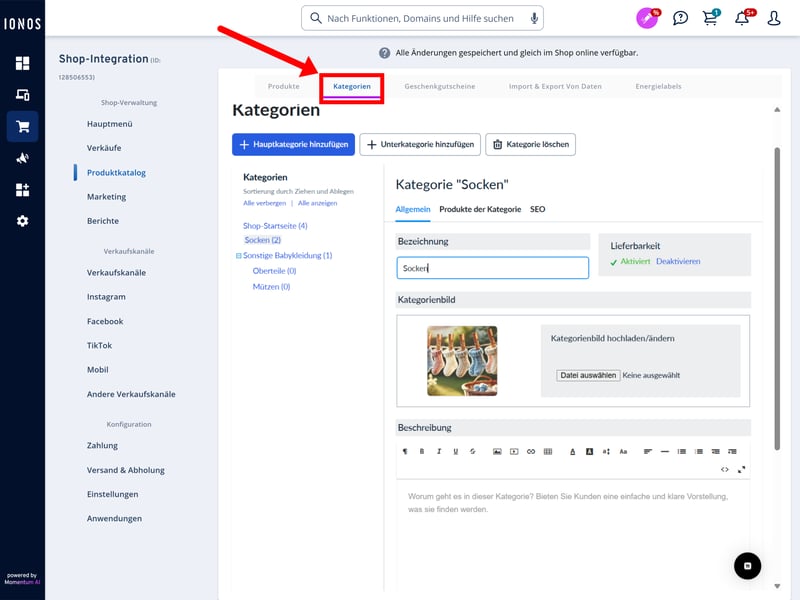Select the shopping cart icon in sidebar
Screen dimensions: 800x600
[x=22, y=126]
